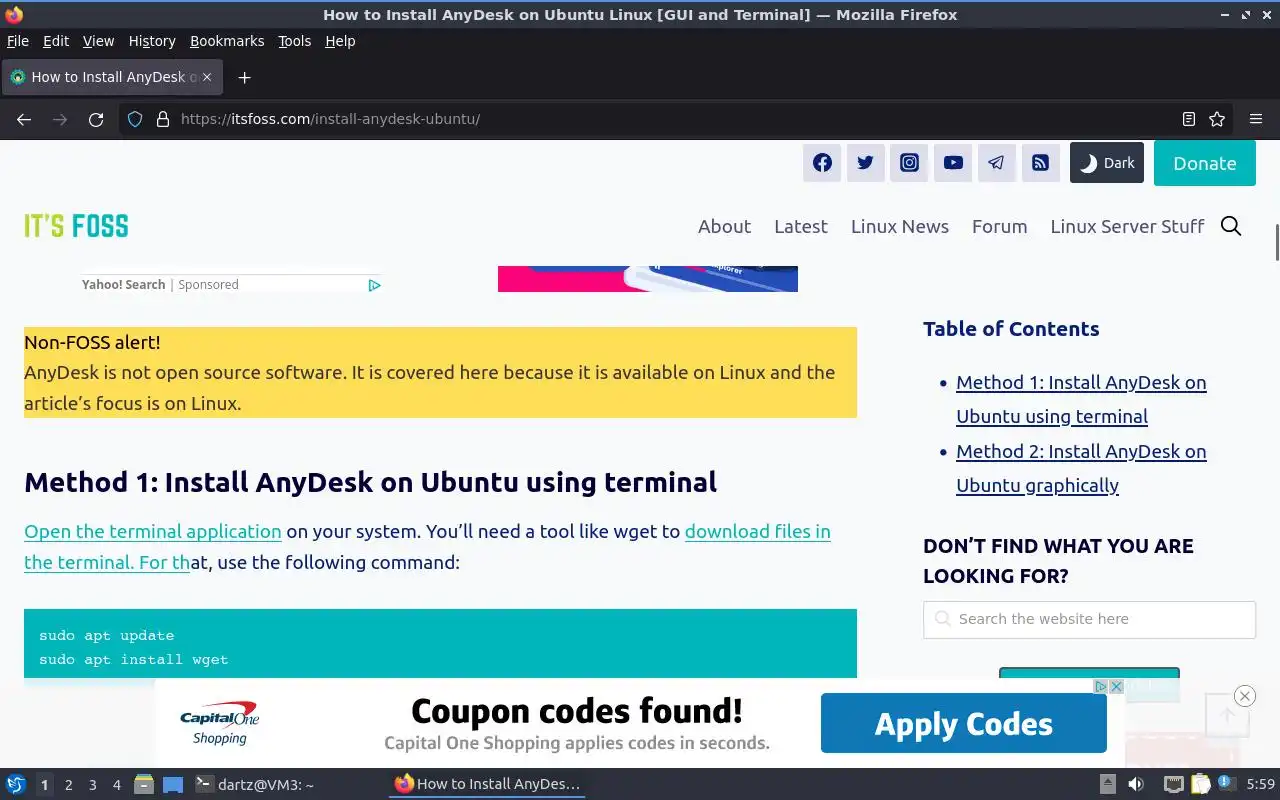Click the Capital One Shopping logo
Viewport: 1280px width, 800px height.
pos(220,724)
